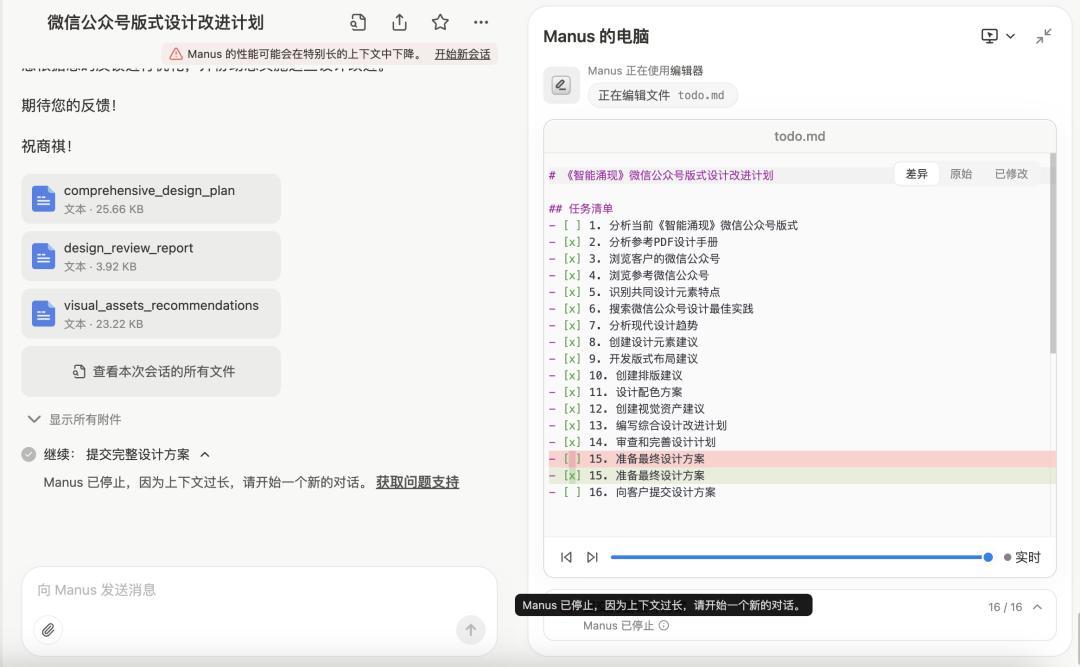Click 开始新会话 link in warning banner

coord(462,54)
